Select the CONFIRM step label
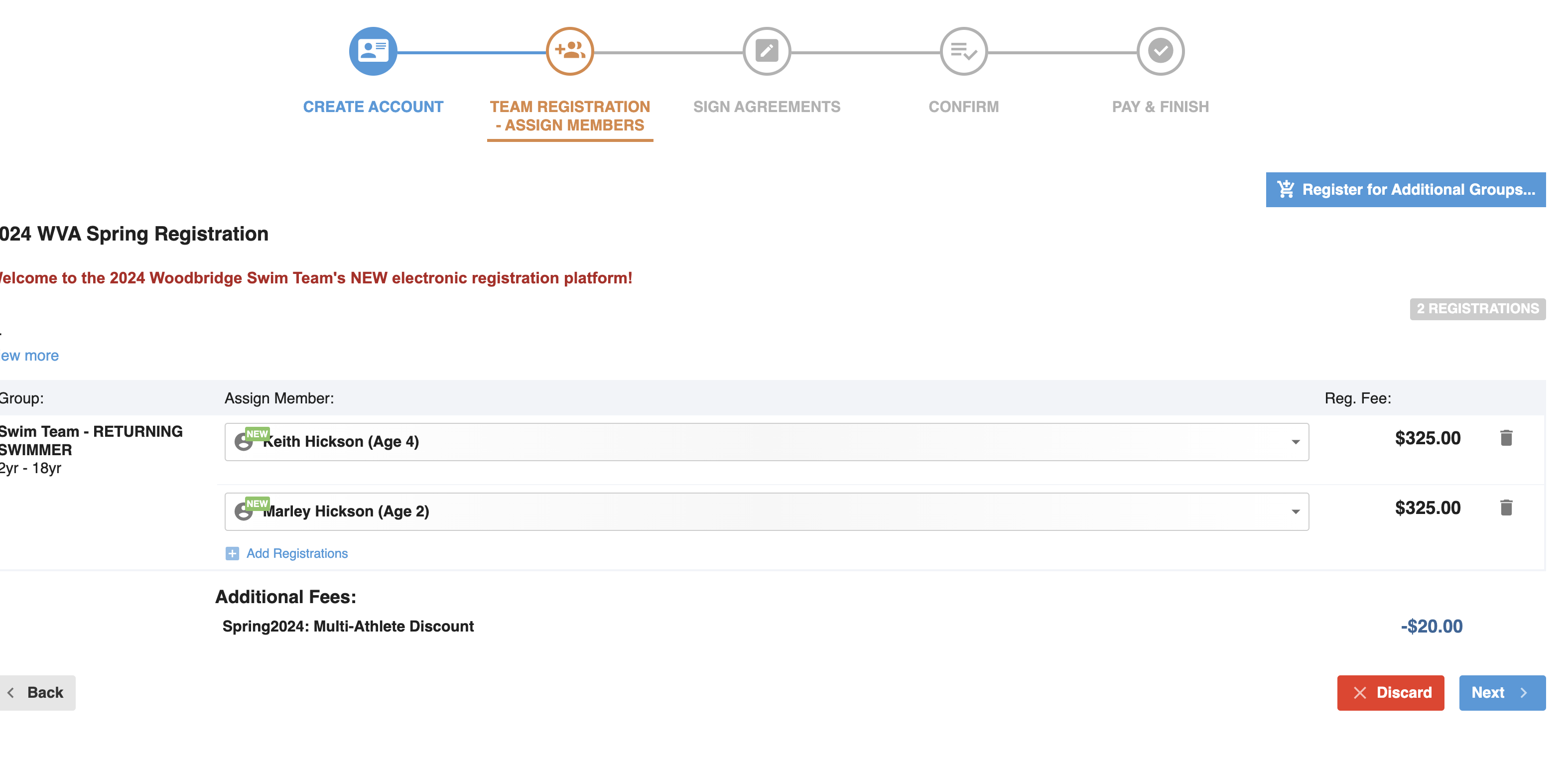The image size is (1568, 760). point(963,107)
